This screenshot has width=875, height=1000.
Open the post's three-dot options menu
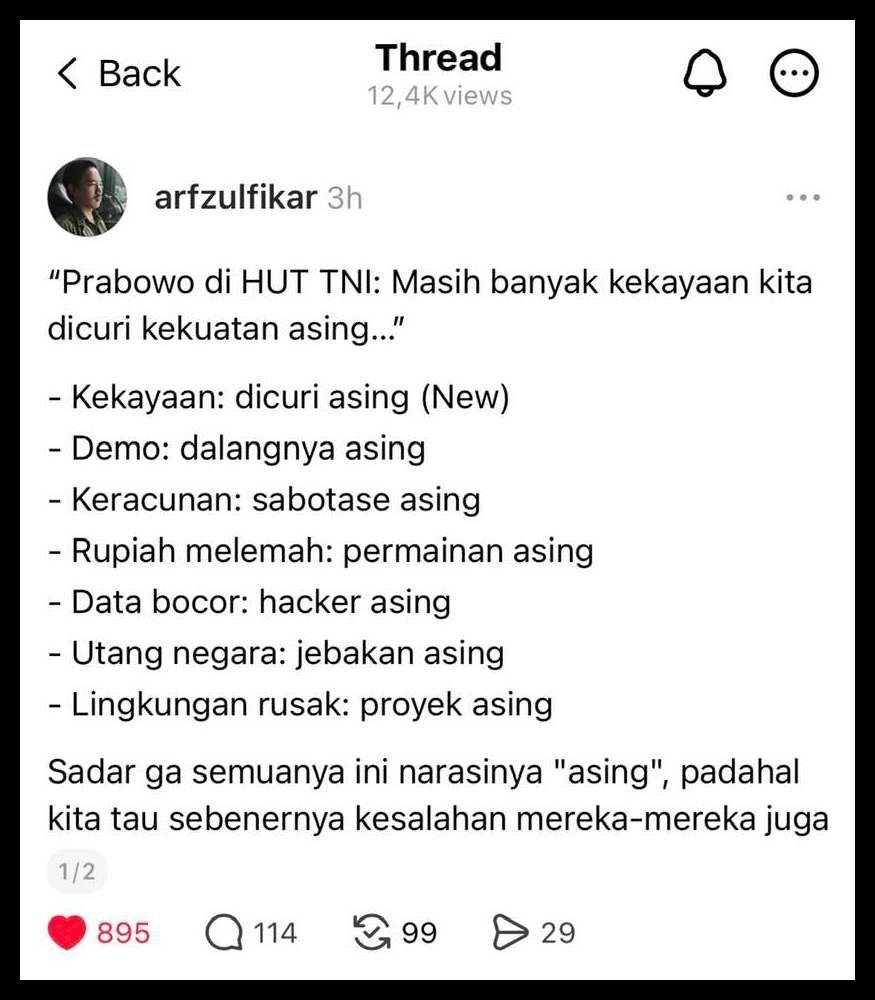pyautogui.click(x=803, y=198)
